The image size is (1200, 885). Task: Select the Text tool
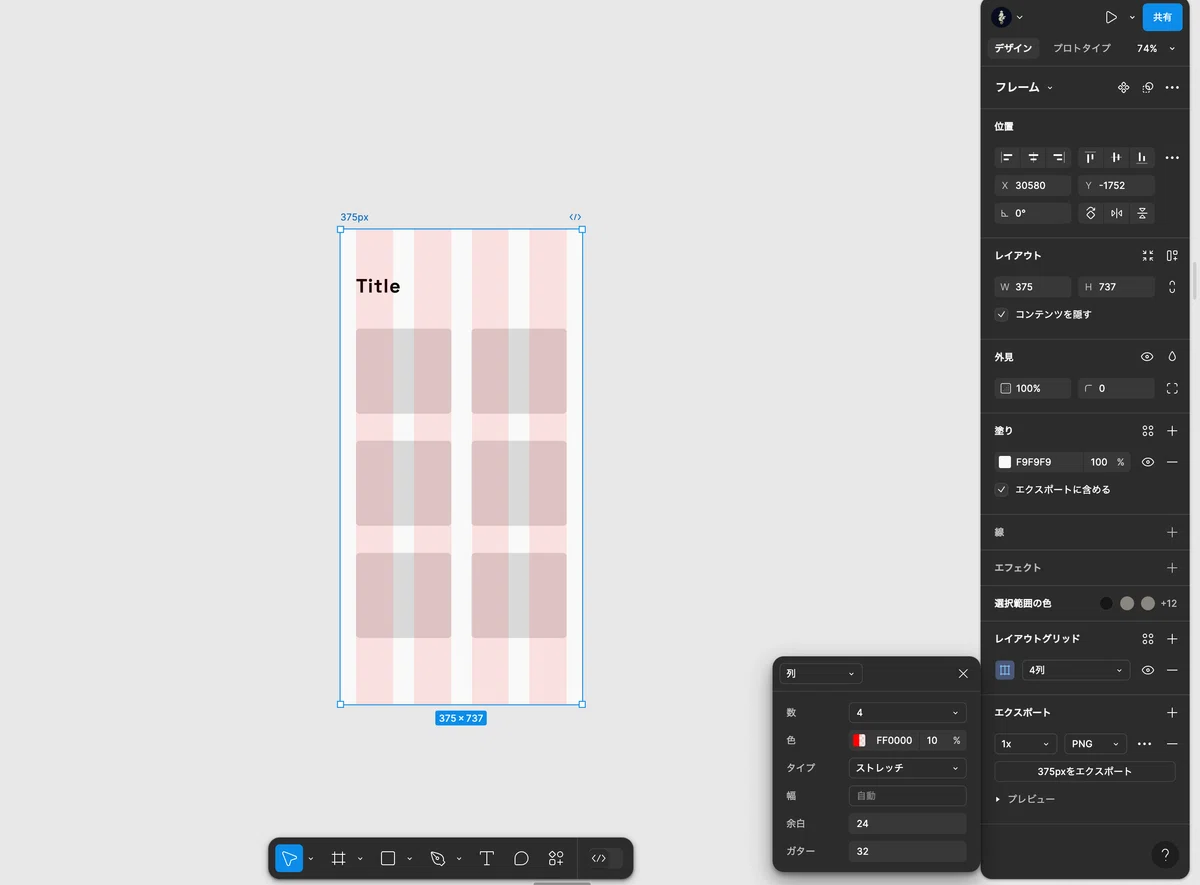[x=487, y=858]
